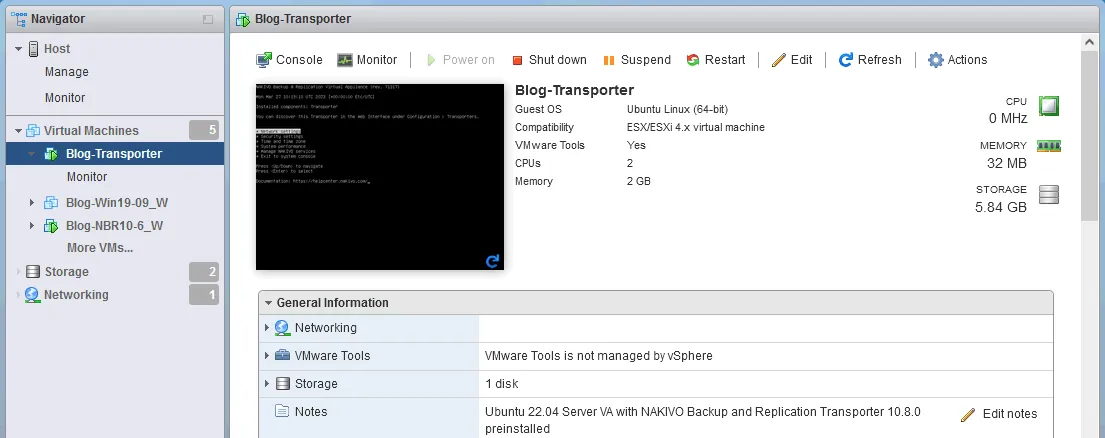Open Monitor under Host
The image size is (1105, 438).
65,98
